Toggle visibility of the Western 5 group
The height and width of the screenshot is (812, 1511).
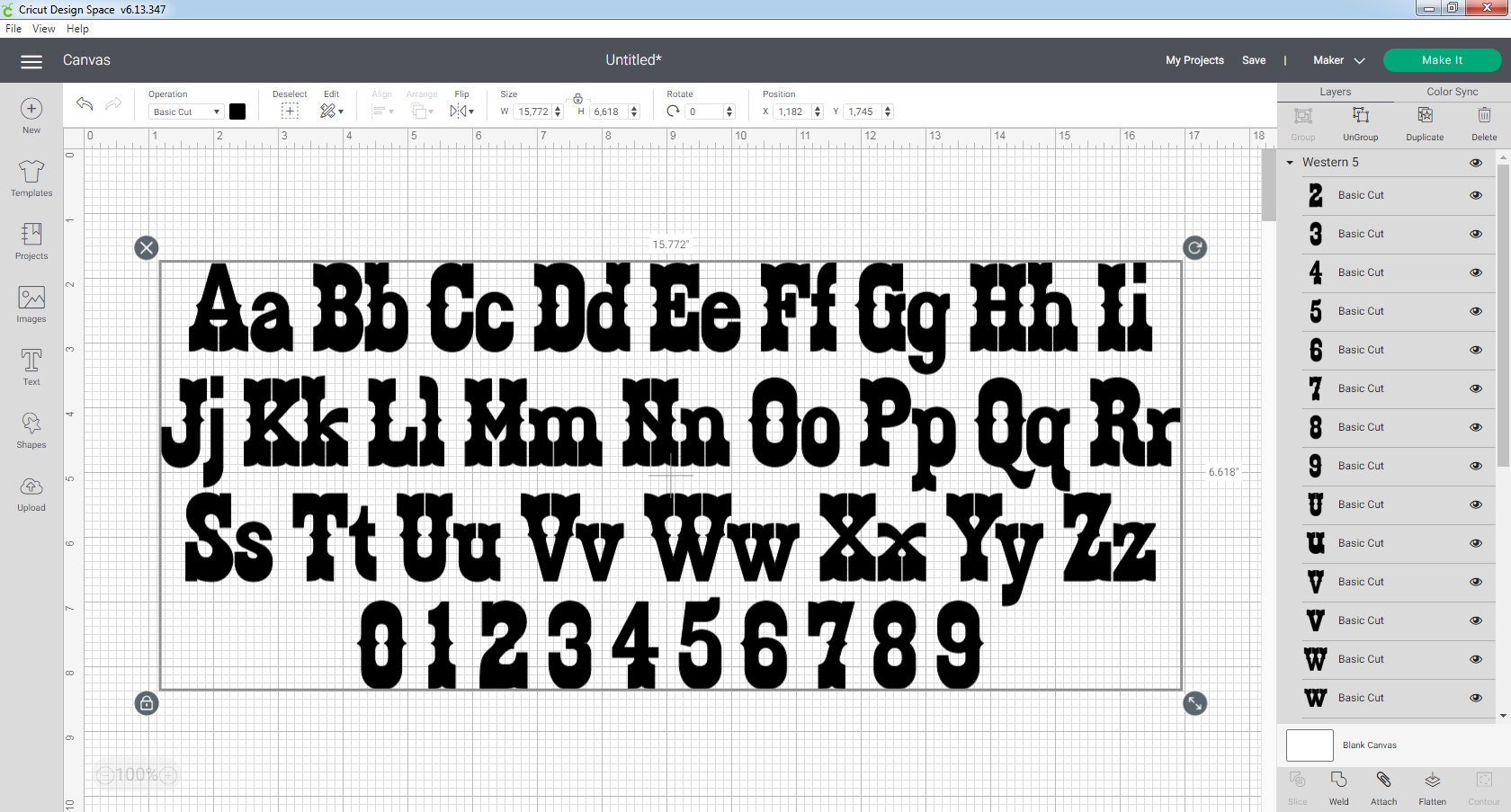point(1476,163)
